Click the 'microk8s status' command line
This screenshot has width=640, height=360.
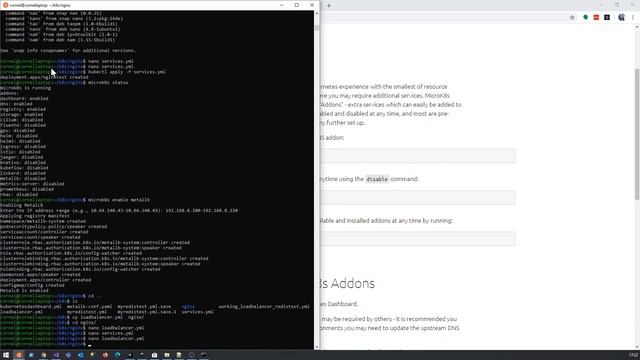108,82
